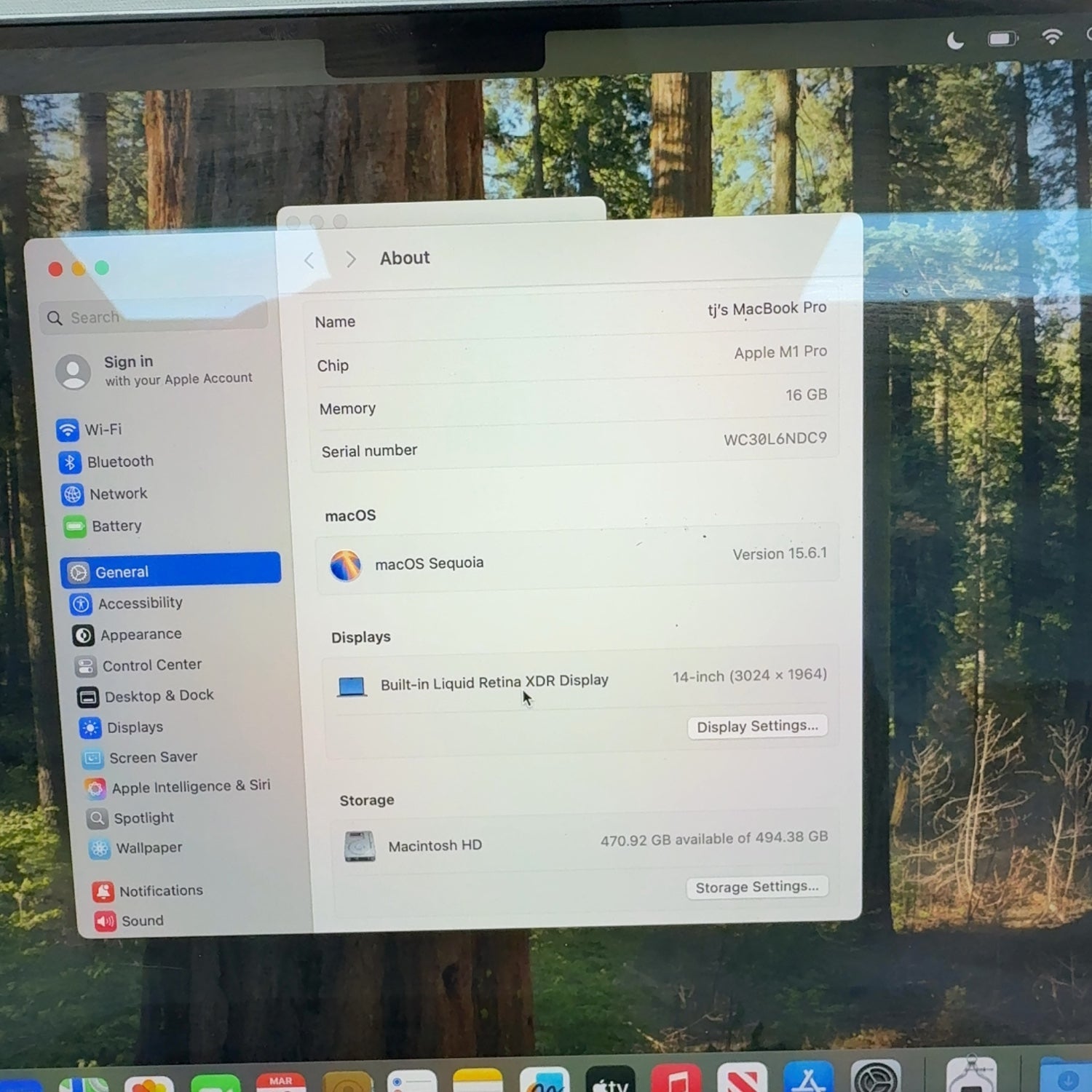
Task: Click the "14-inch (3024 × 1964)" resolution text
Action: pos(749,676)
